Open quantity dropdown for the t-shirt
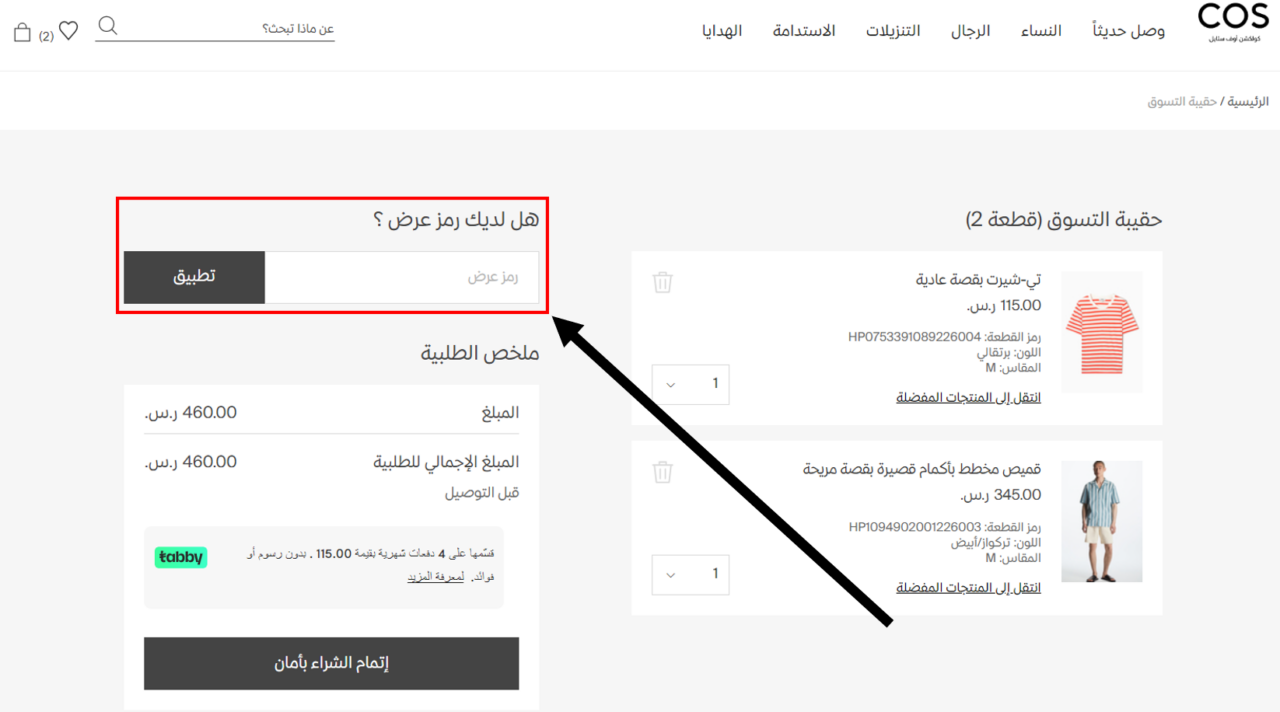This screenshot has width=1280, height=712. [690, 384]
